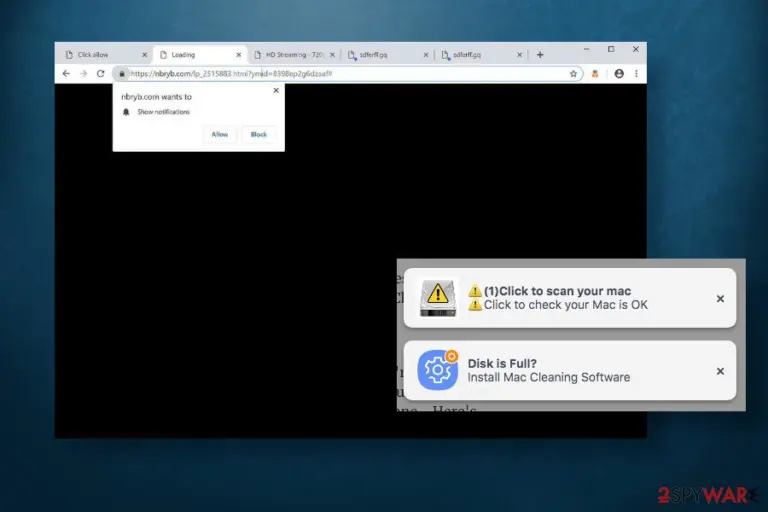Open a new tab with the plus icon

tap(540, 55)
